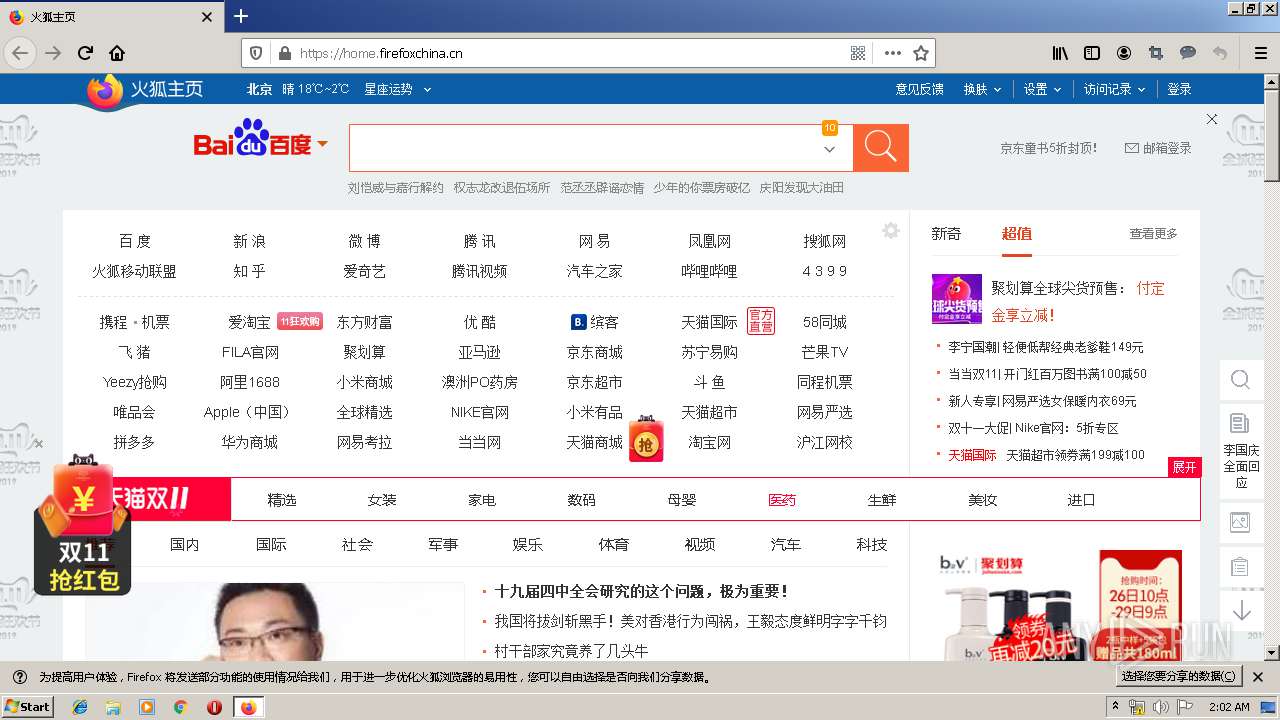The height and width of the screenshot is (720, 1280).
Task: Close the top banner ad with X
Action: [x=1212, y=119]
